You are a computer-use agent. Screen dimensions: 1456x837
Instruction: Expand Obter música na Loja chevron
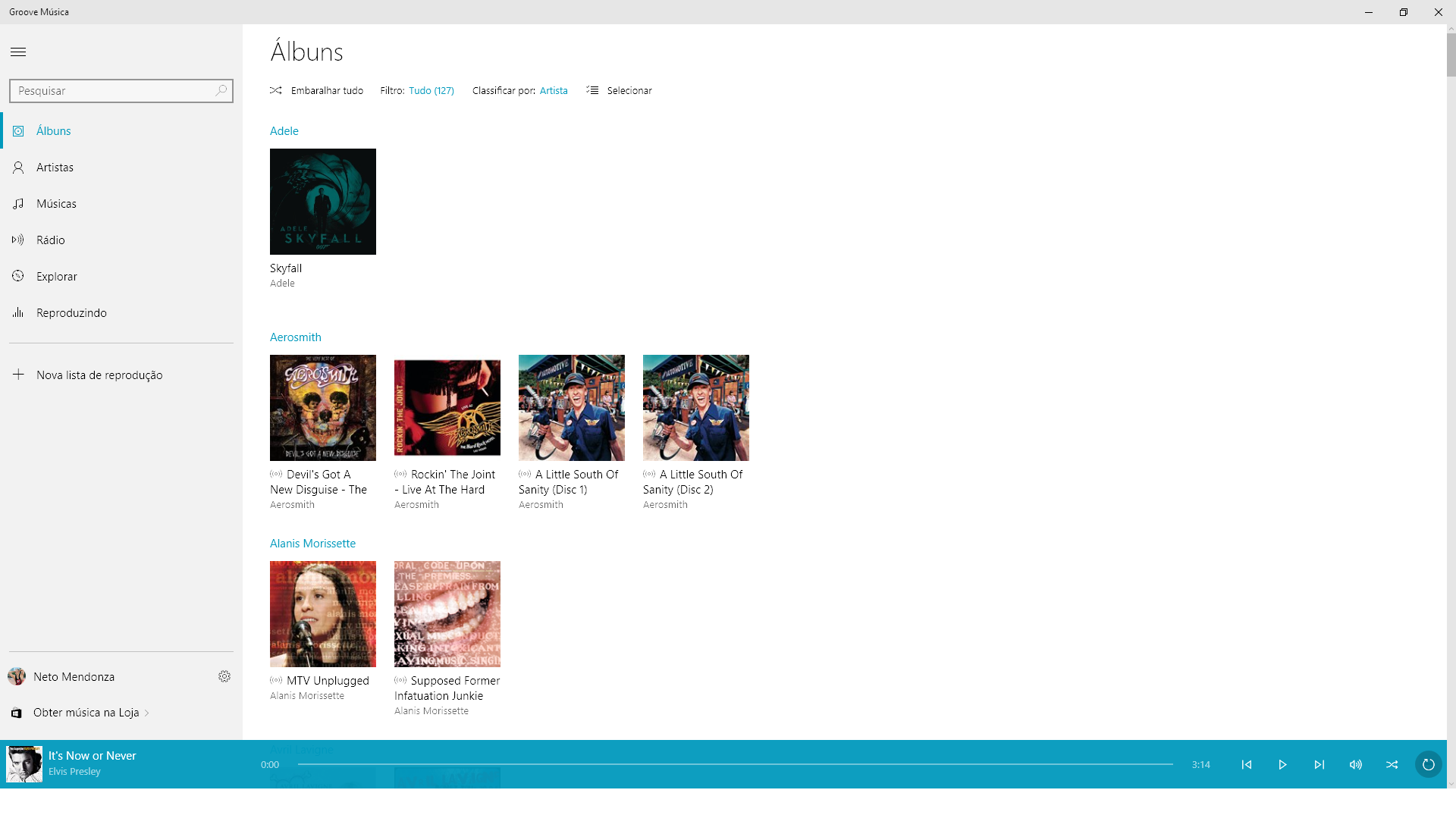click(x=146, y=713)
